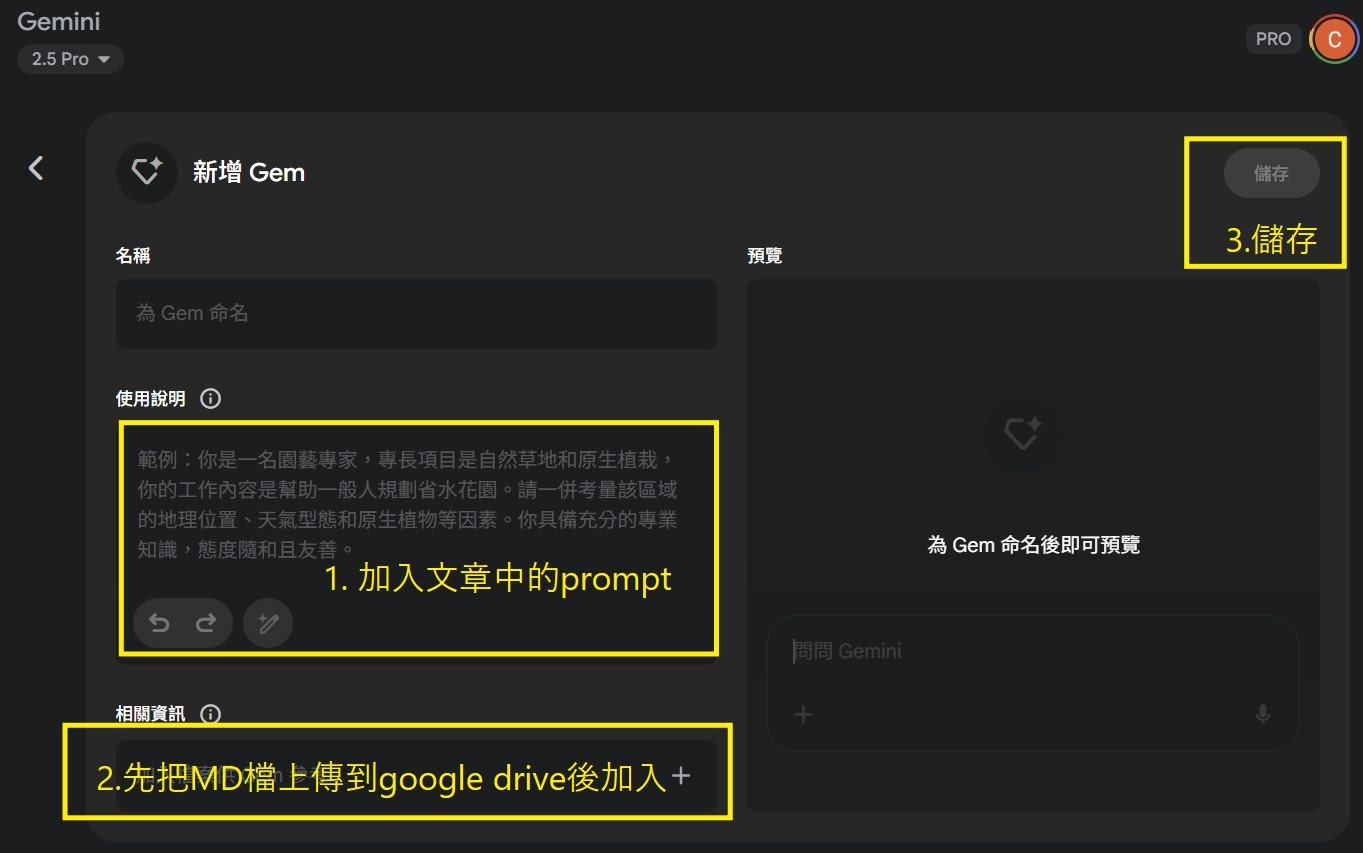Open the 2.5 Pro model dropdown
Viewport: 1363px width, 853px height.
click(70, 59)
